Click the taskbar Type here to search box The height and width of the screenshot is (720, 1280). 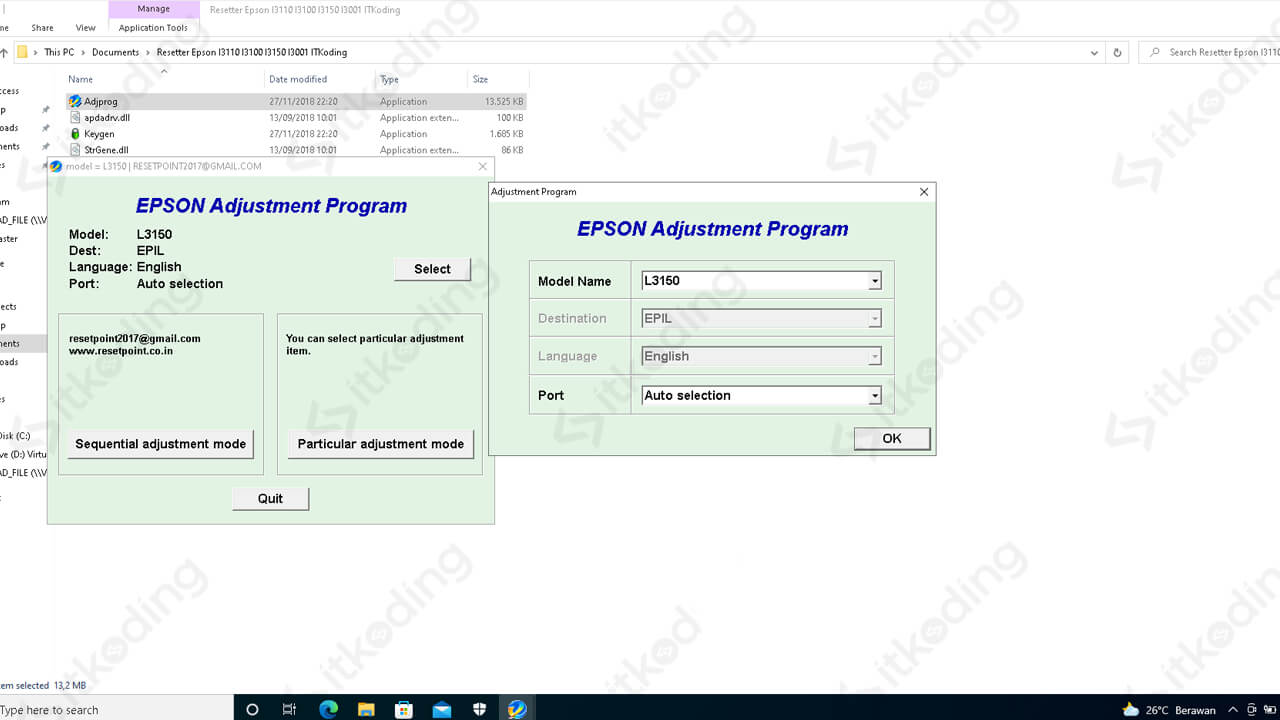(116, 710)
